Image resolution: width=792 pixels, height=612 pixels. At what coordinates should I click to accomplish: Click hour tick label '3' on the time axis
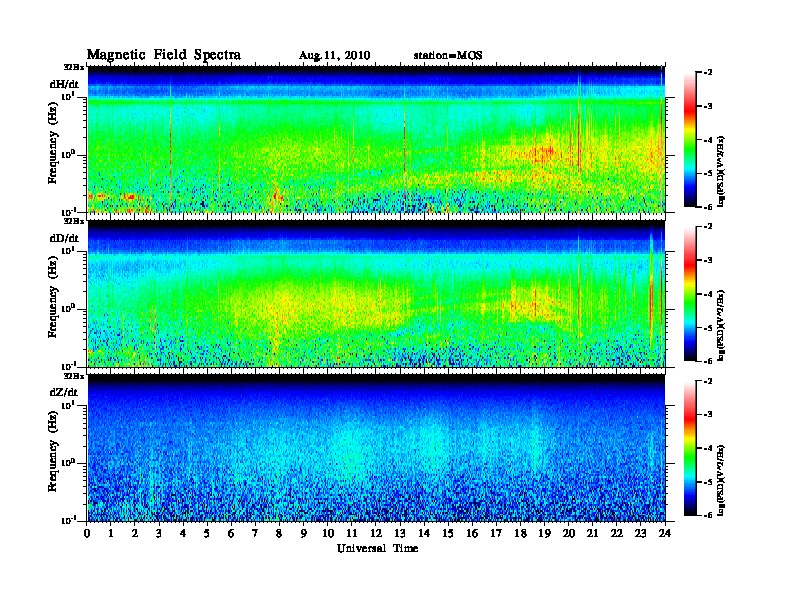[x=159, y=533]
